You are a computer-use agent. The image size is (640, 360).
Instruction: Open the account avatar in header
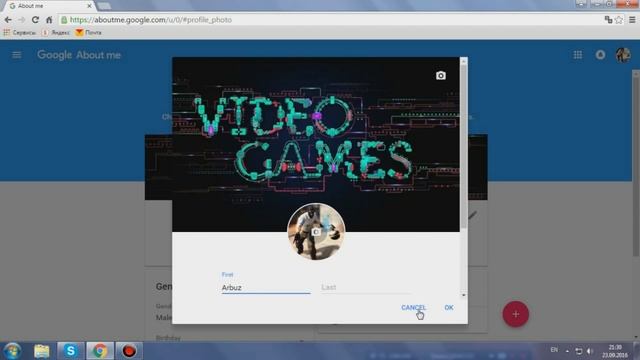click(623, 55)
